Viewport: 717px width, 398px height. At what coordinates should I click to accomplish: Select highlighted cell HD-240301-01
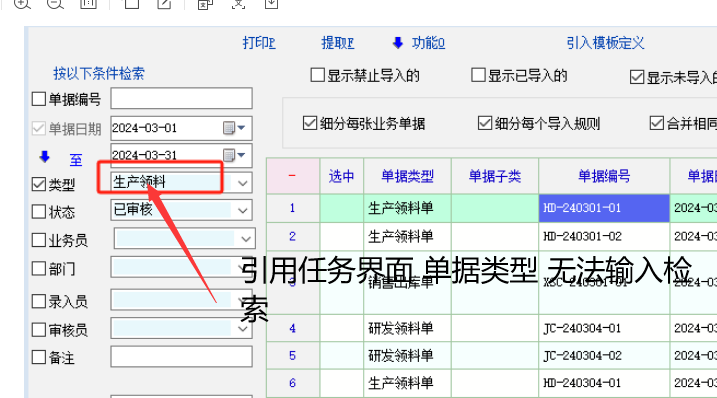tap(604, 208)
